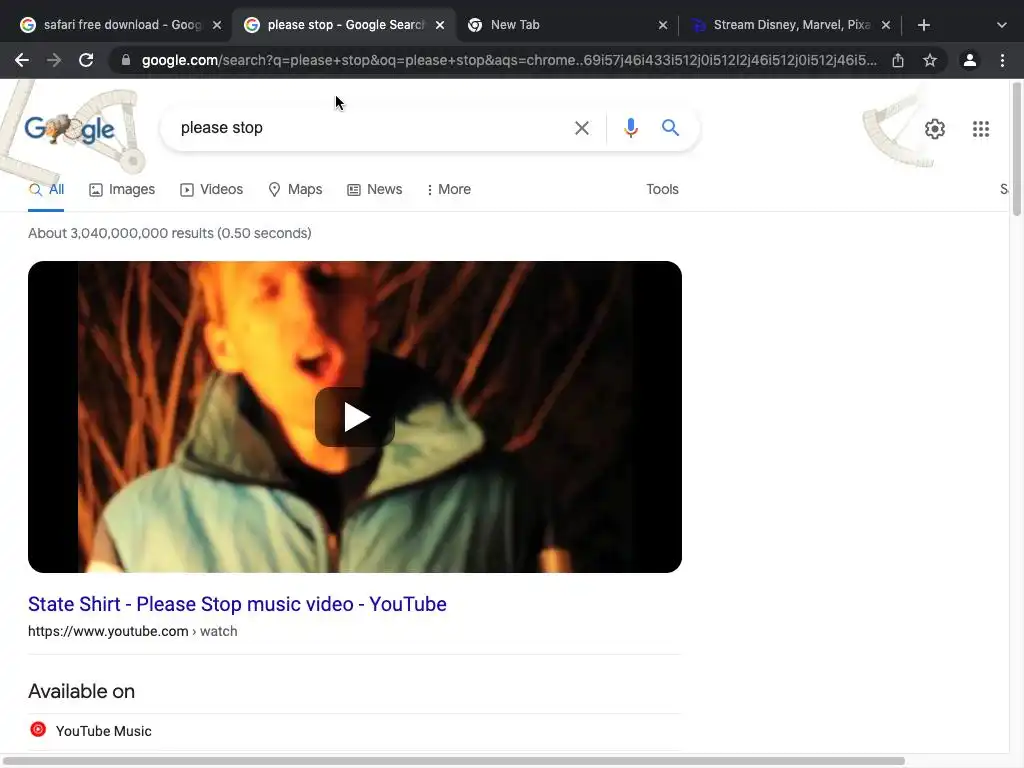Image resolution: width=1024 pixels, height=768 pixels.
Task: Close the New Tab tab
Action: 663,25
